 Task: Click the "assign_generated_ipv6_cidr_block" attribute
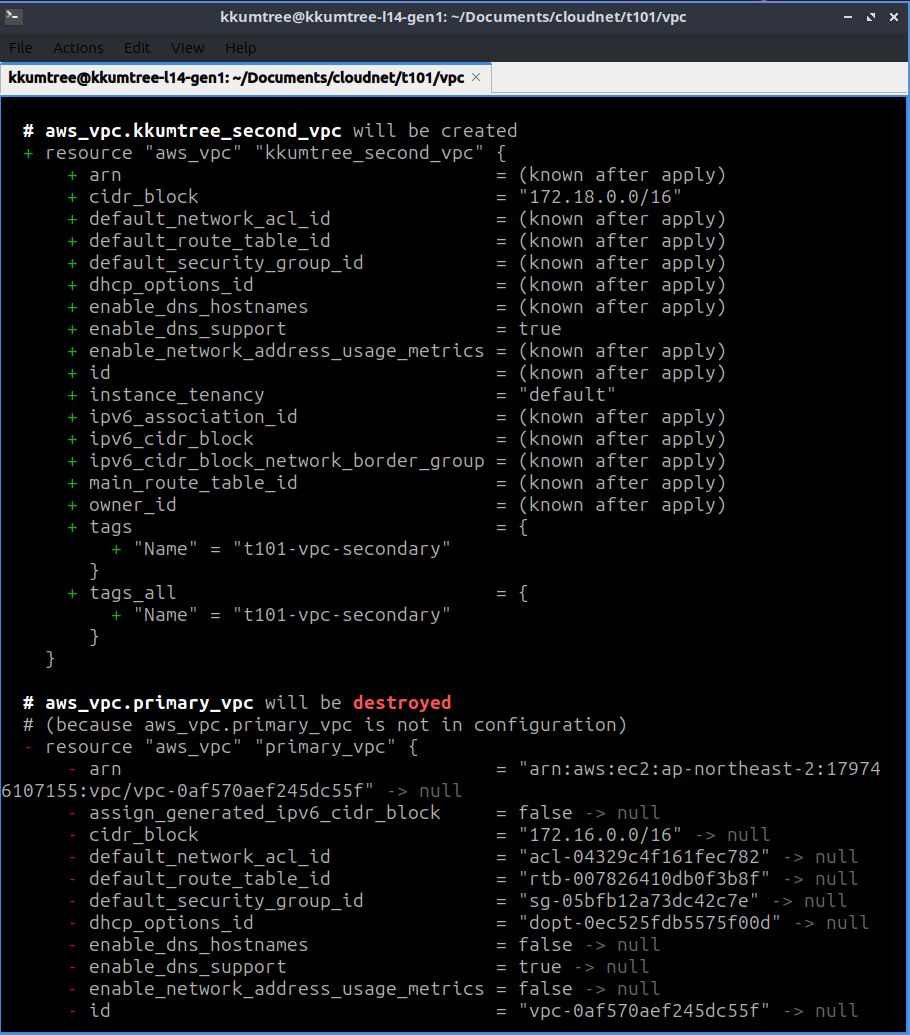pyautogui.click(x=265, y=813)
